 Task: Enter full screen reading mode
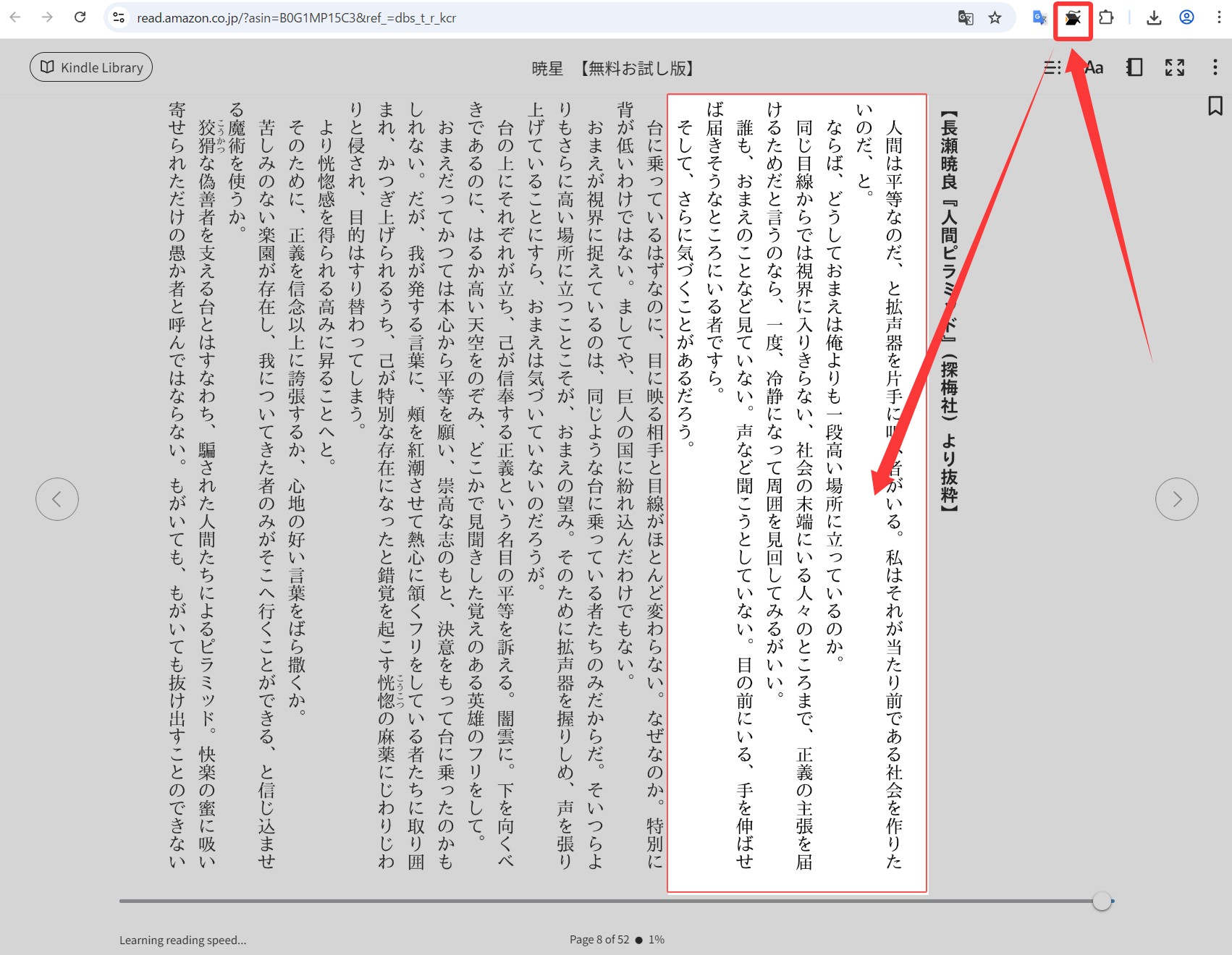[1174, 67]
